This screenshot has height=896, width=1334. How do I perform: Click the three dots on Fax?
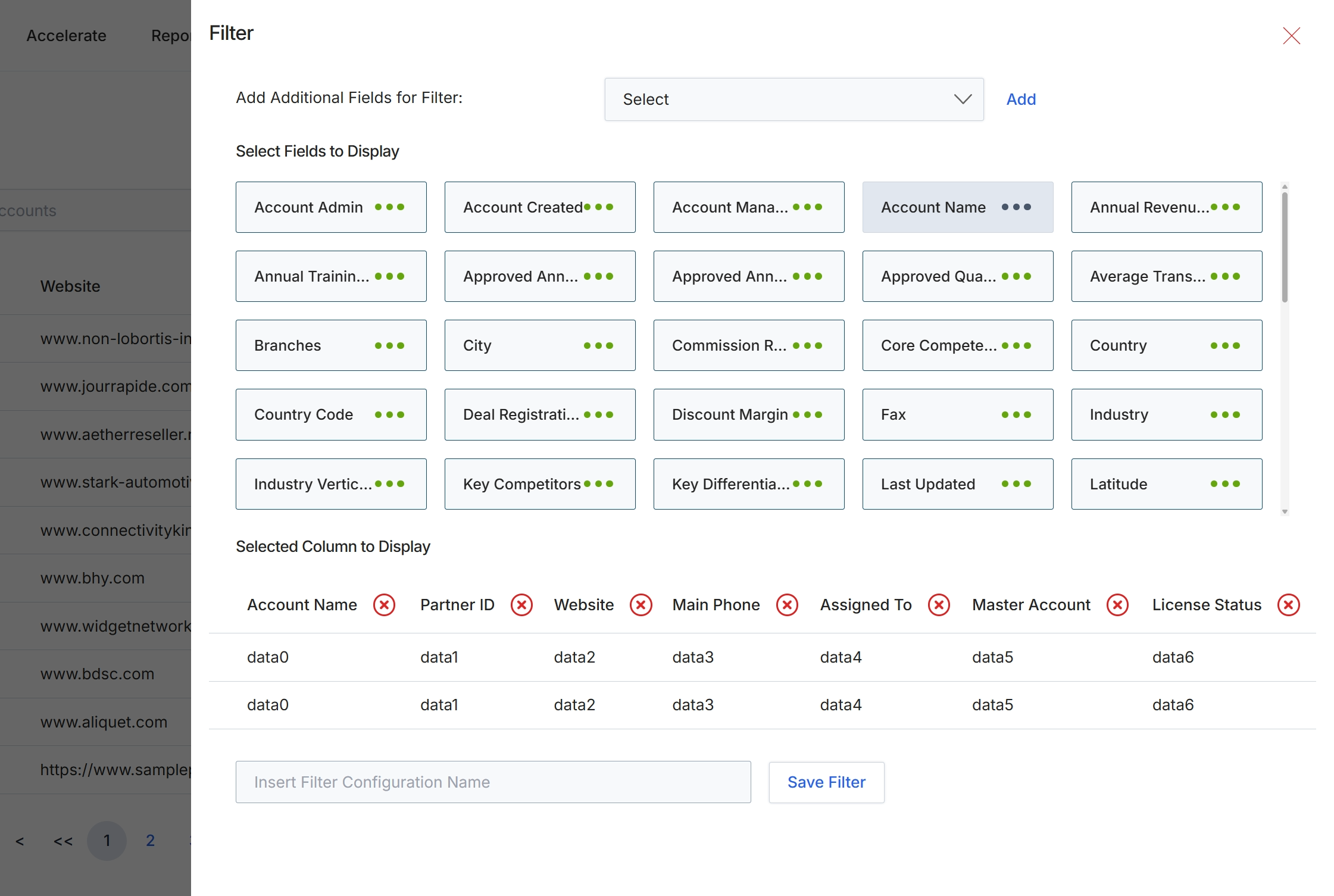pos(1016,415)
